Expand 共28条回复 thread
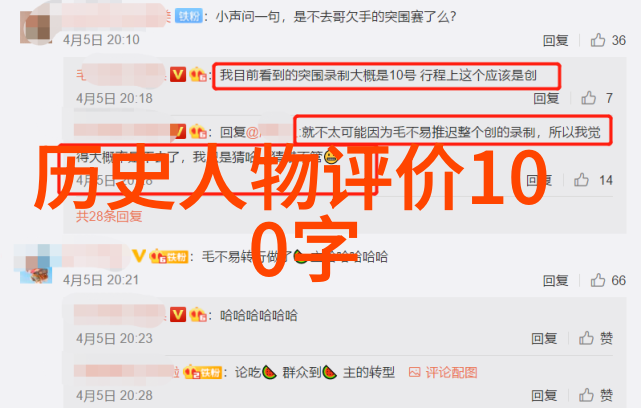Screen dimensions: 641x408 pyautogui.click(x=109, y=216)
